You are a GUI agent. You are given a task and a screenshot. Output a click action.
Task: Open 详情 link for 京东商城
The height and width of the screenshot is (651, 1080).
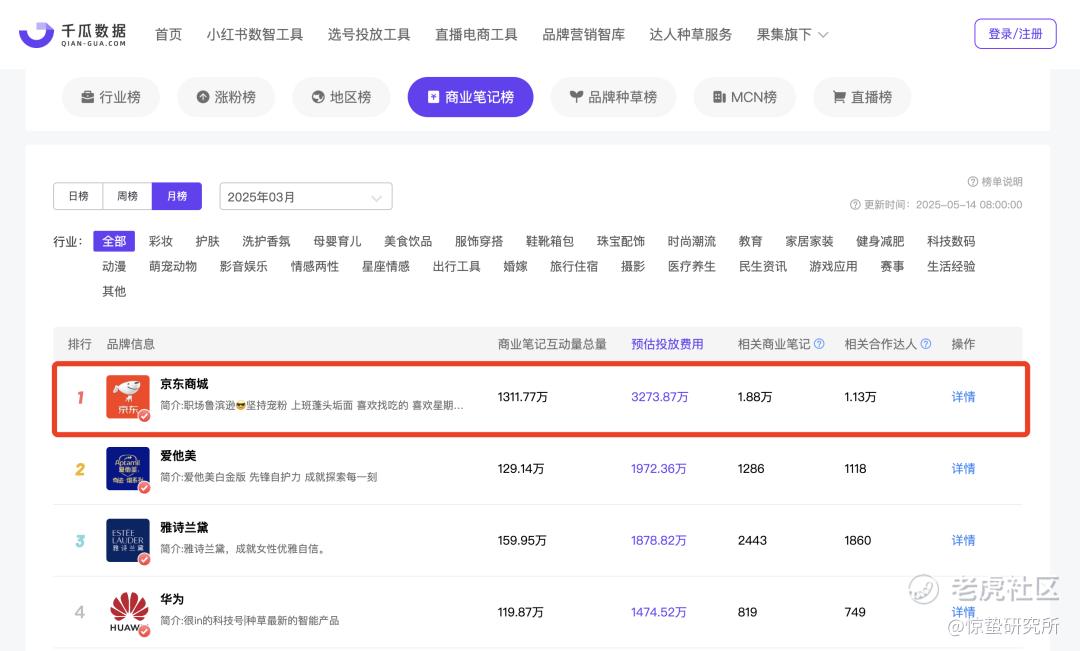click(x=963, y=397)
